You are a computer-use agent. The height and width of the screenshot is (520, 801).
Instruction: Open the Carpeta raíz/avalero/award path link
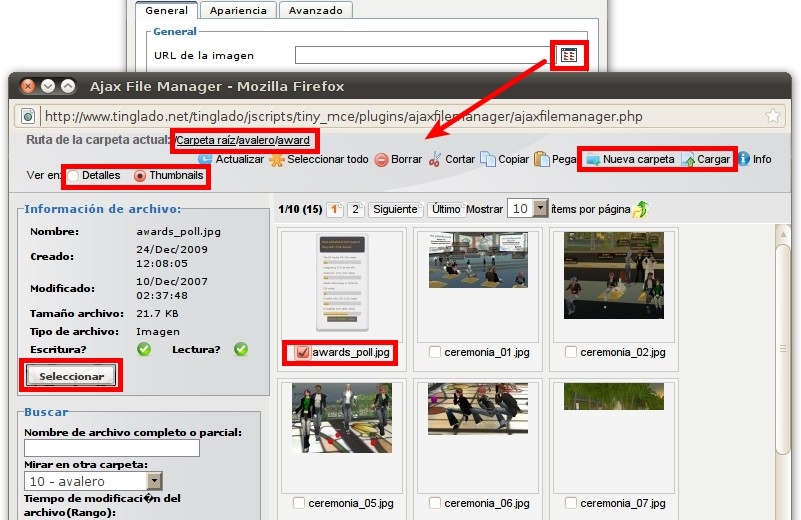tap(243, 140)
